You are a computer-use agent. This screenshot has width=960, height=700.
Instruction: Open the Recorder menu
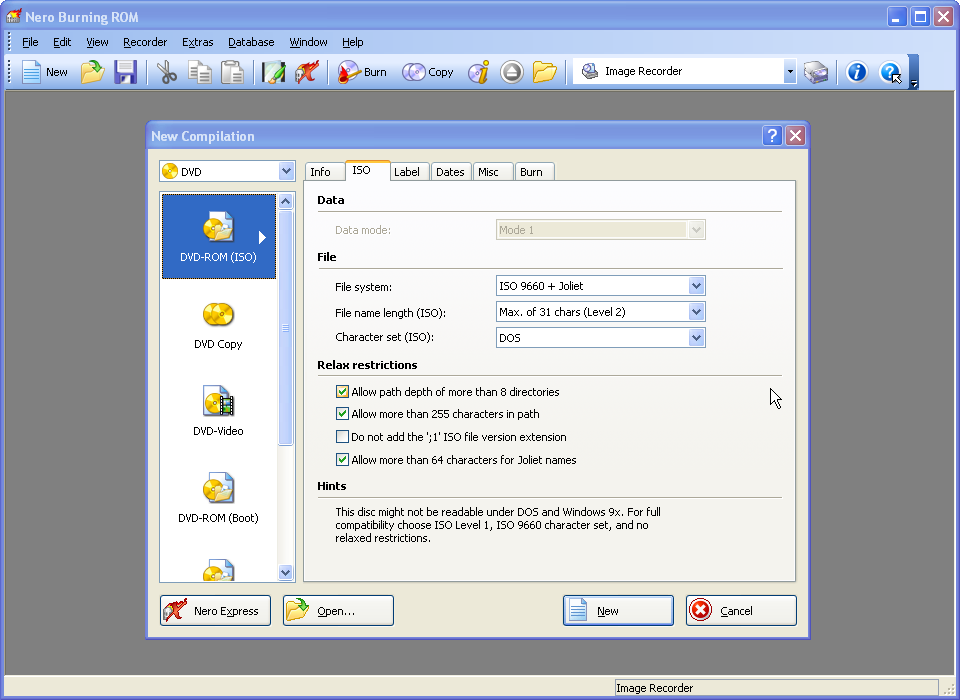[145, 42]
